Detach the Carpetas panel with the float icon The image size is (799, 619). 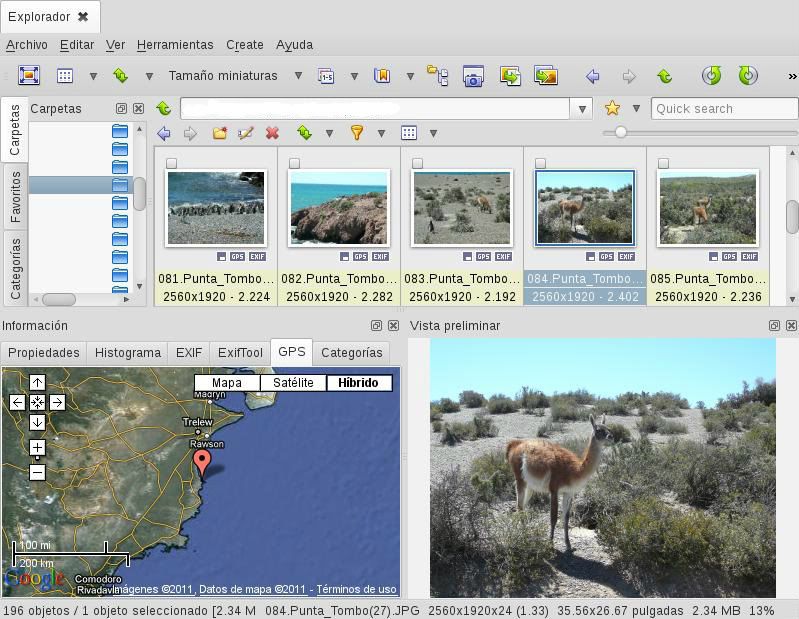(121, 109)
